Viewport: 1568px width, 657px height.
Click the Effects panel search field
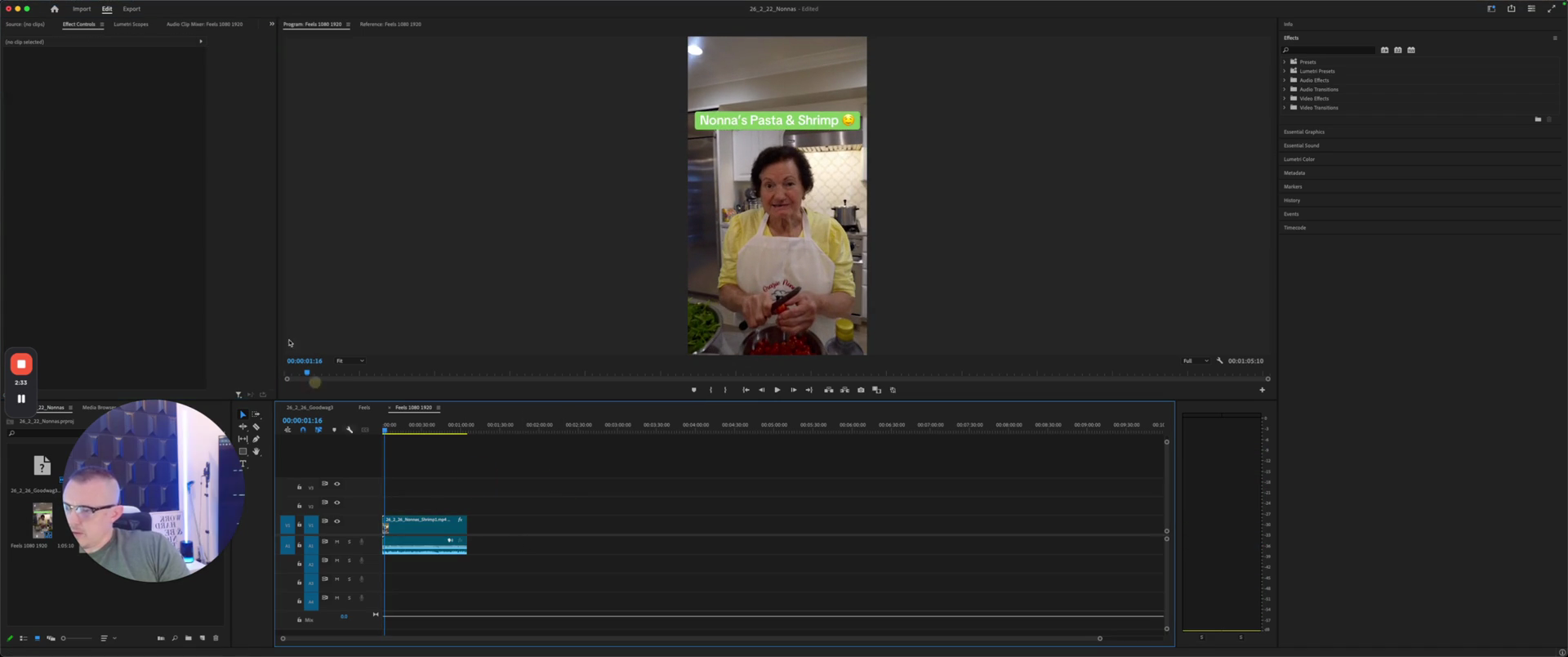click(1331, 50)
